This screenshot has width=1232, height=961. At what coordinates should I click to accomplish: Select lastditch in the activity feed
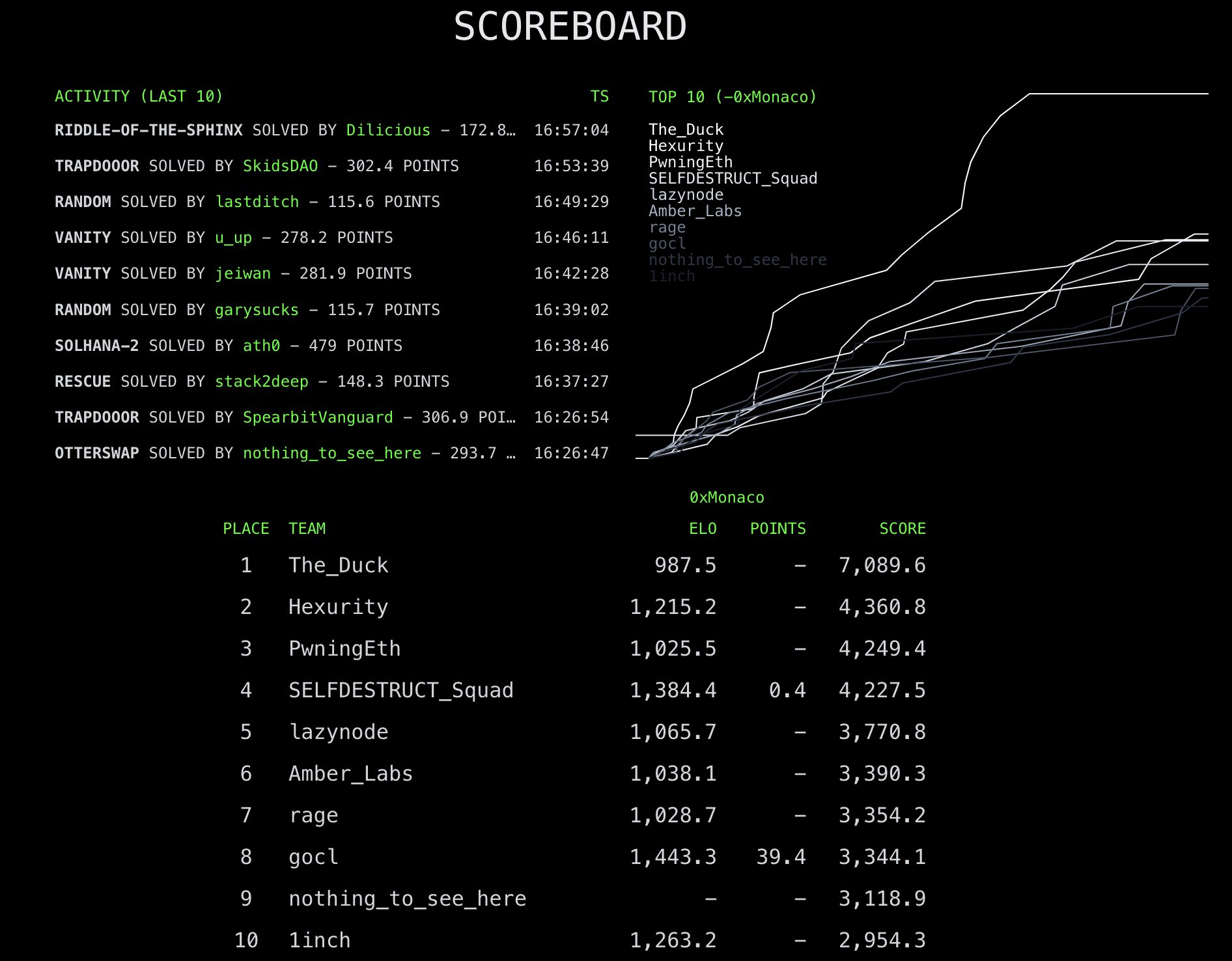(x=257, y=202)
